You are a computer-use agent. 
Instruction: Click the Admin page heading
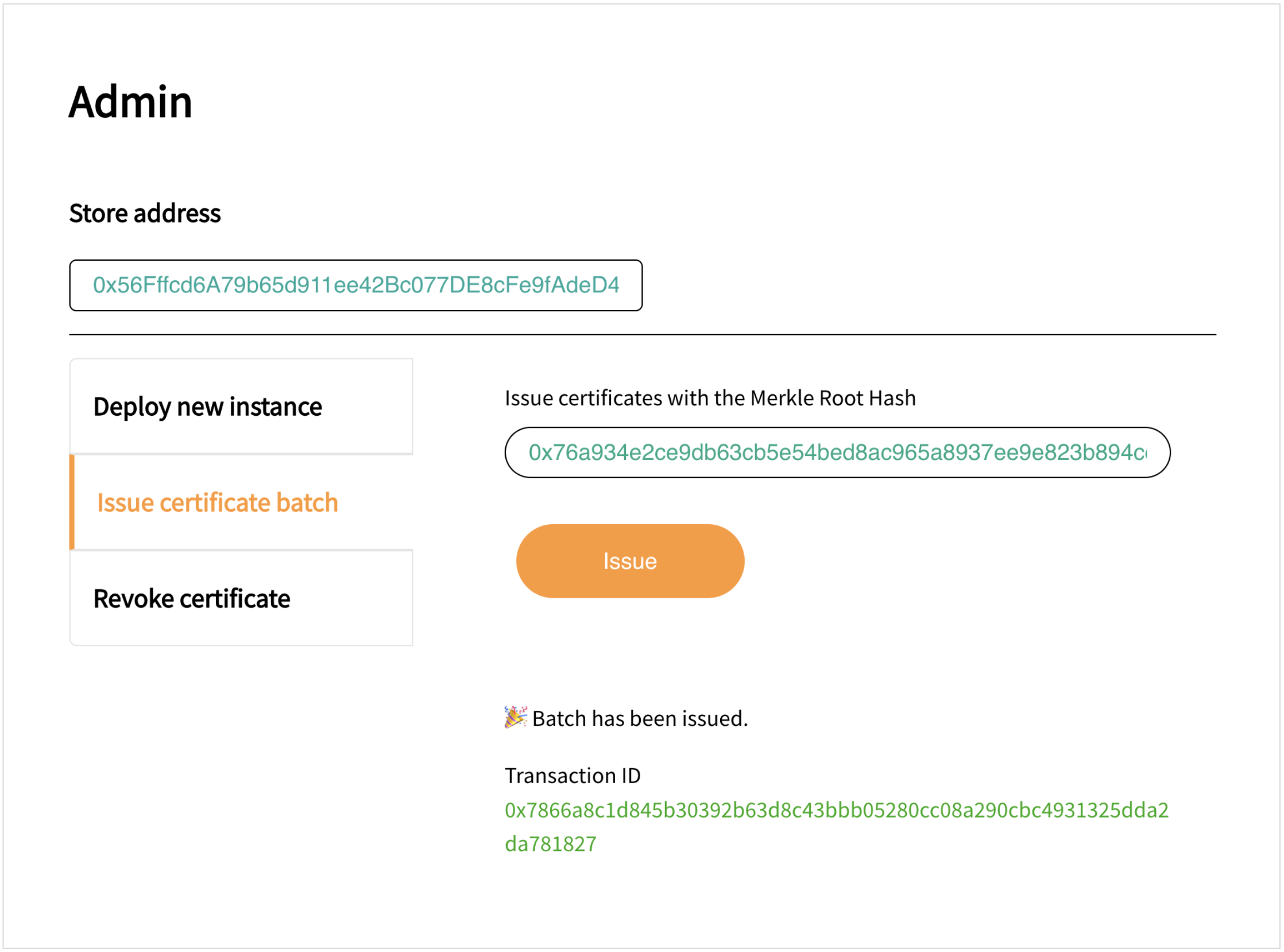(130, 102)
